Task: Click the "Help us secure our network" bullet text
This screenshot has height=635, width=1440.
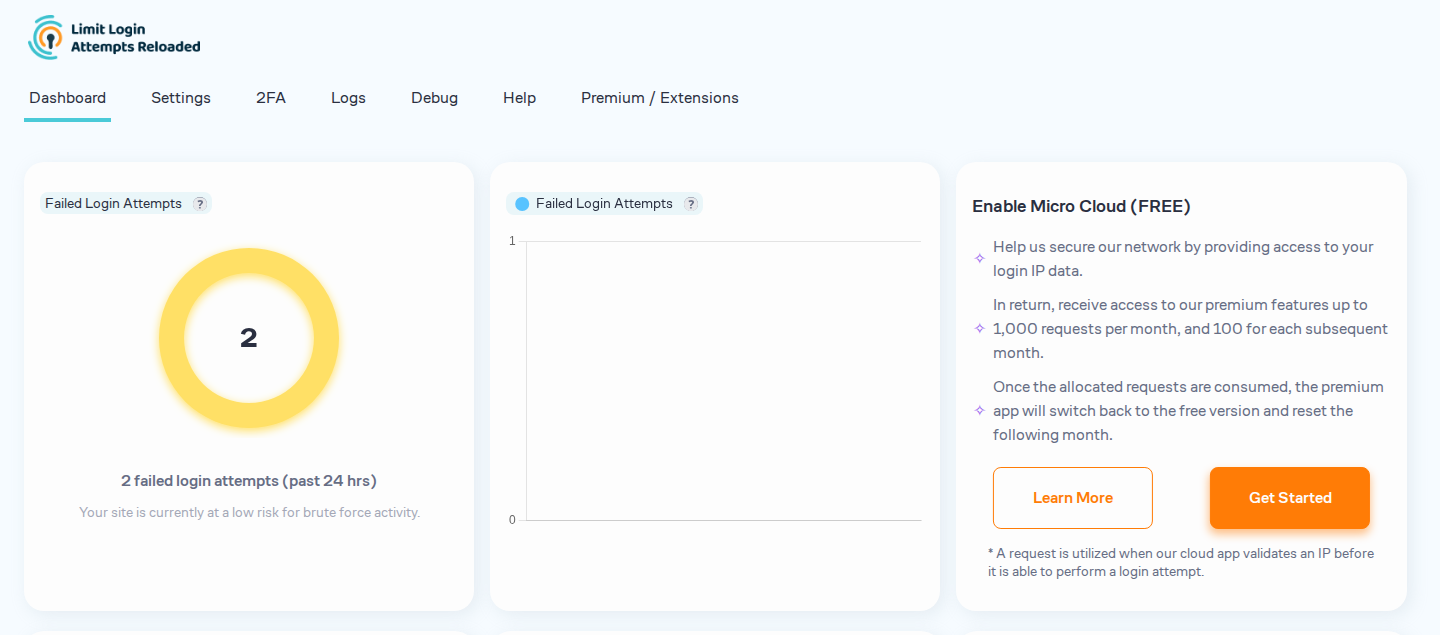Action: (x=1183, y=259)
